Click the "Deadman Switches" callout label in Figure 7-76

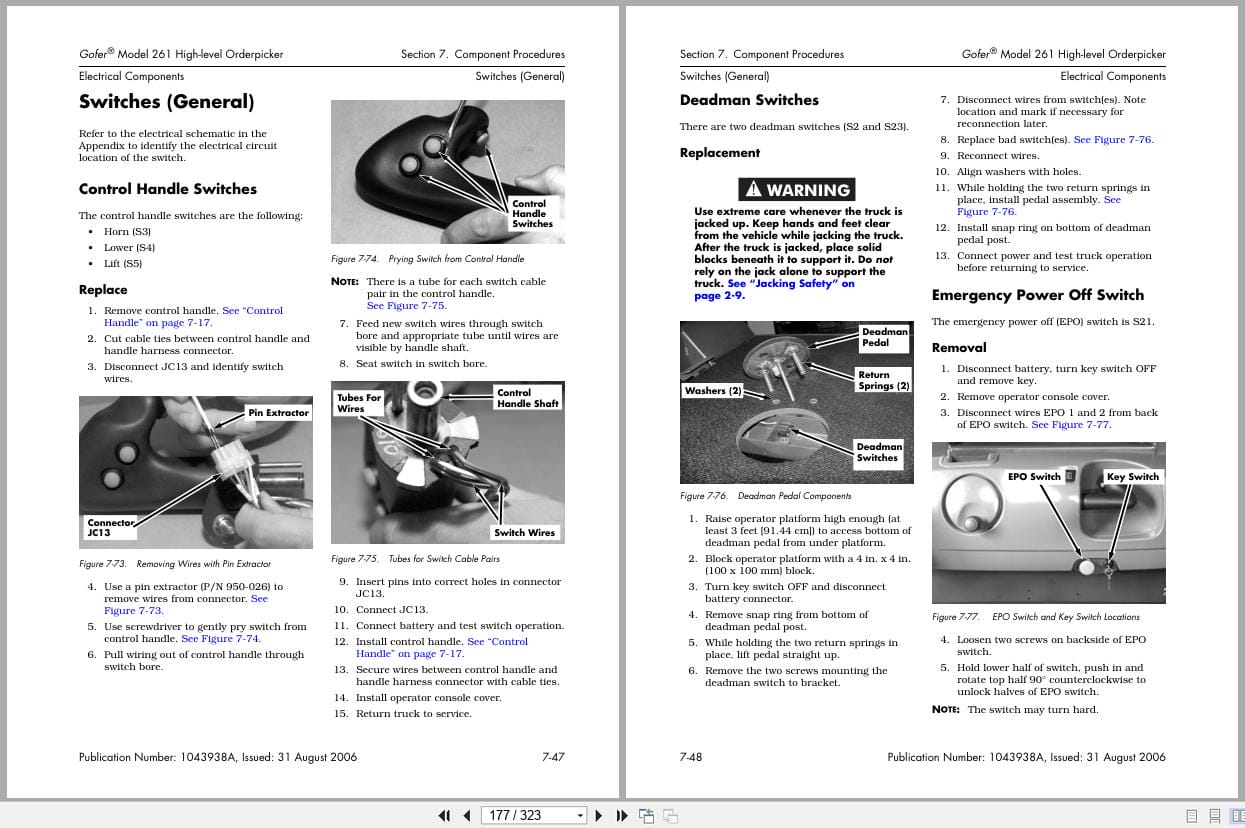point(878,452)
